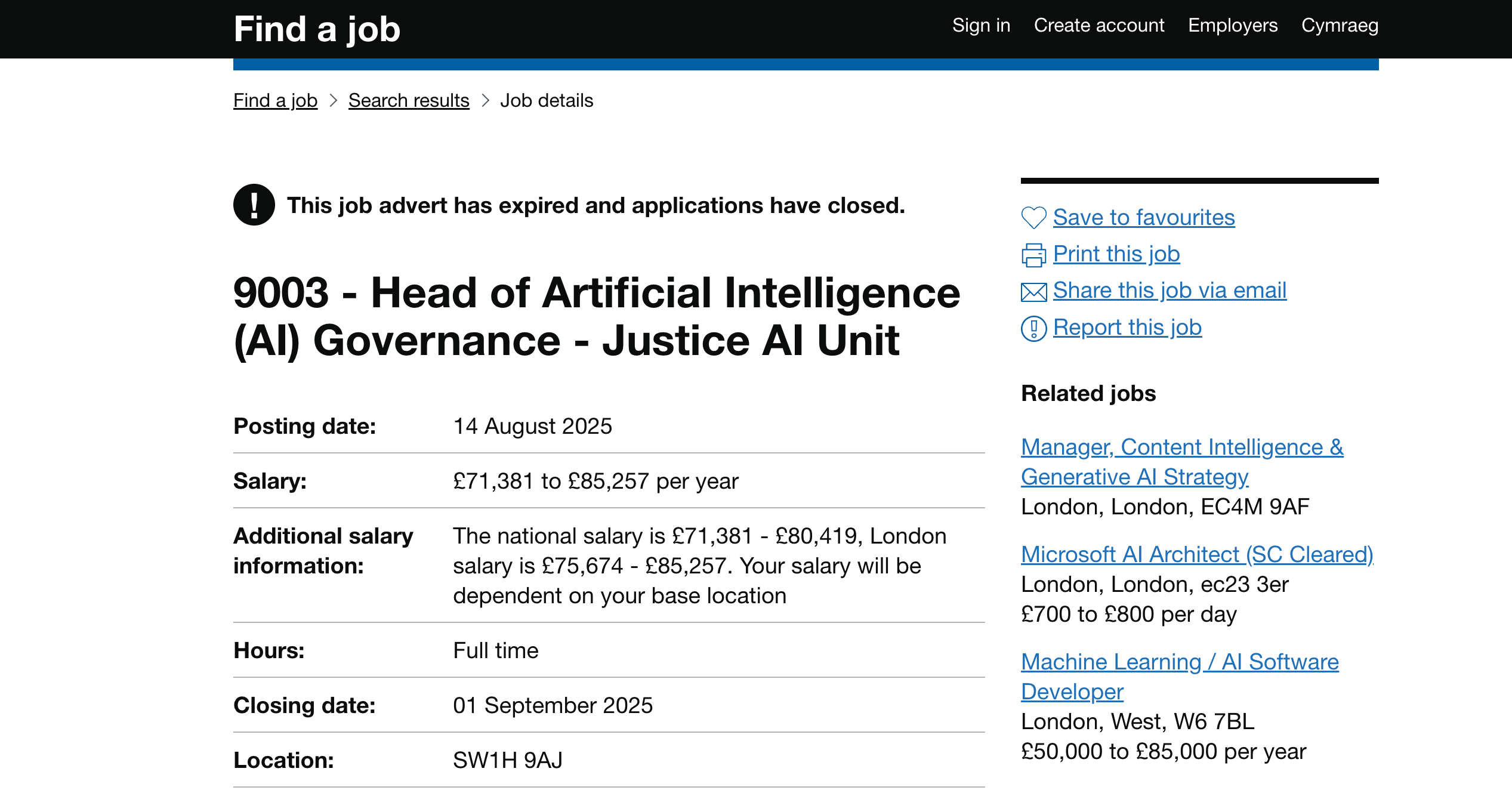Click the Head of AI Governance job title heading
The height and width of the screenshot is (790, 1512).
tap(597, 316)
